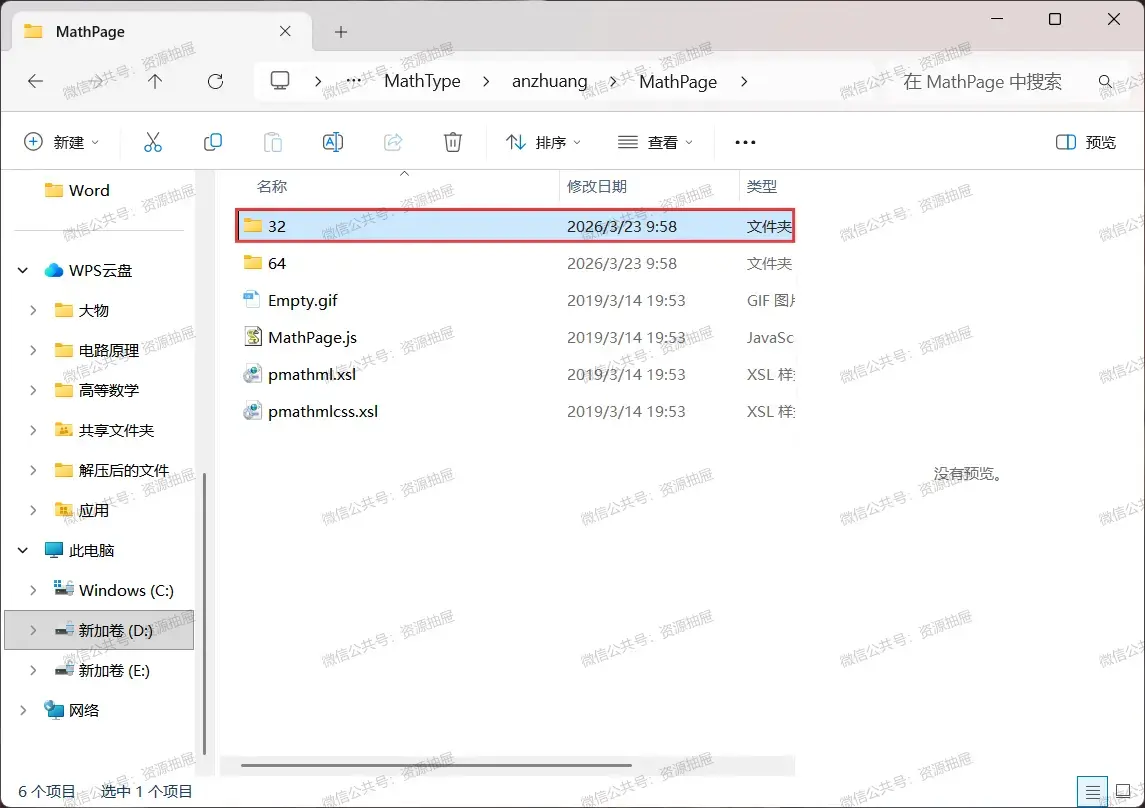Collapse the 此电脑 tree node
The image size is (1145, 808).
click(x=23, y=550)
